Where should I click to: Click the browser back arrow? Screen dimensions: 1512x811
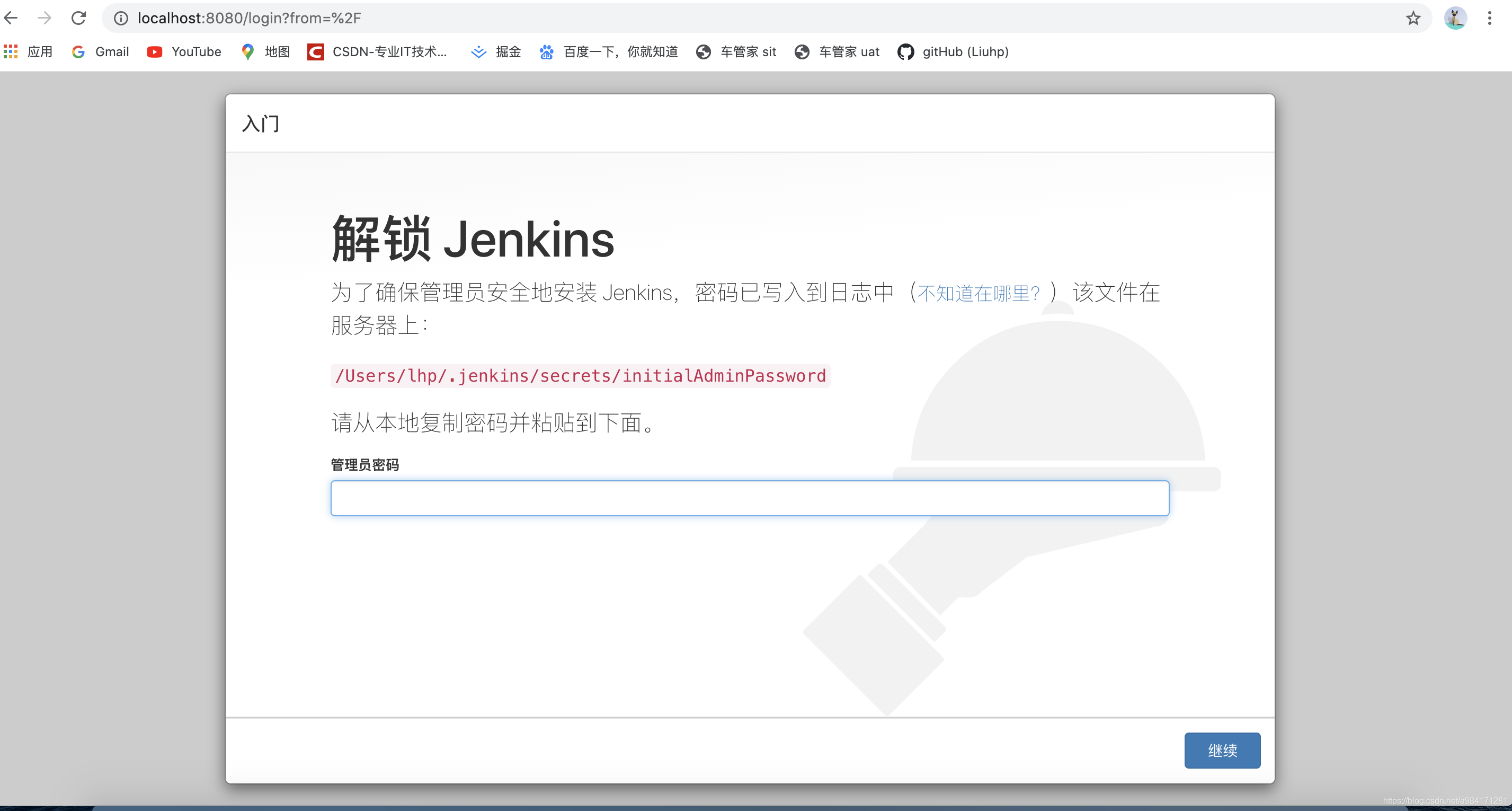coord(11,18)
